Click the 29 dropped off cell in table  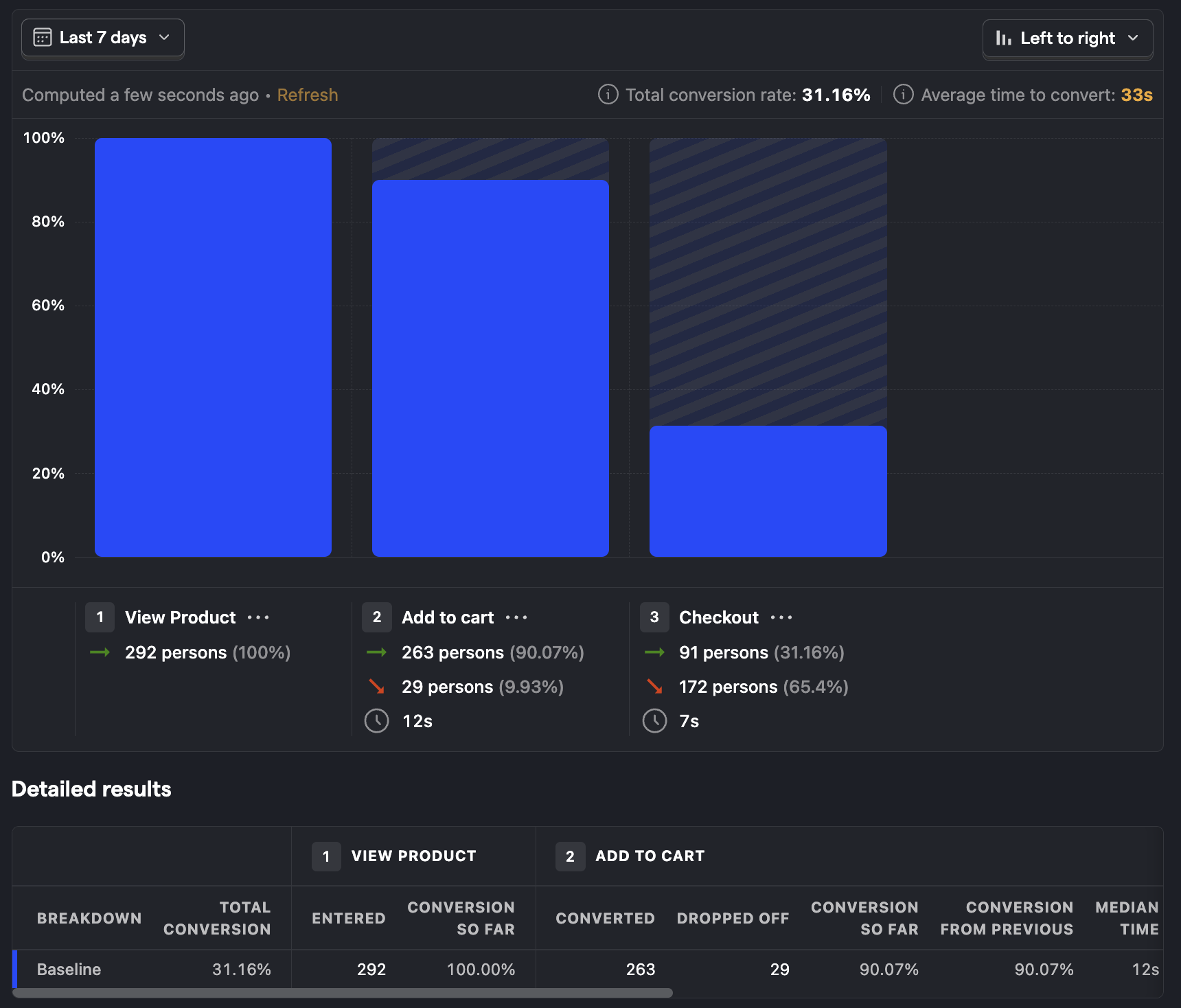point(780,969)
